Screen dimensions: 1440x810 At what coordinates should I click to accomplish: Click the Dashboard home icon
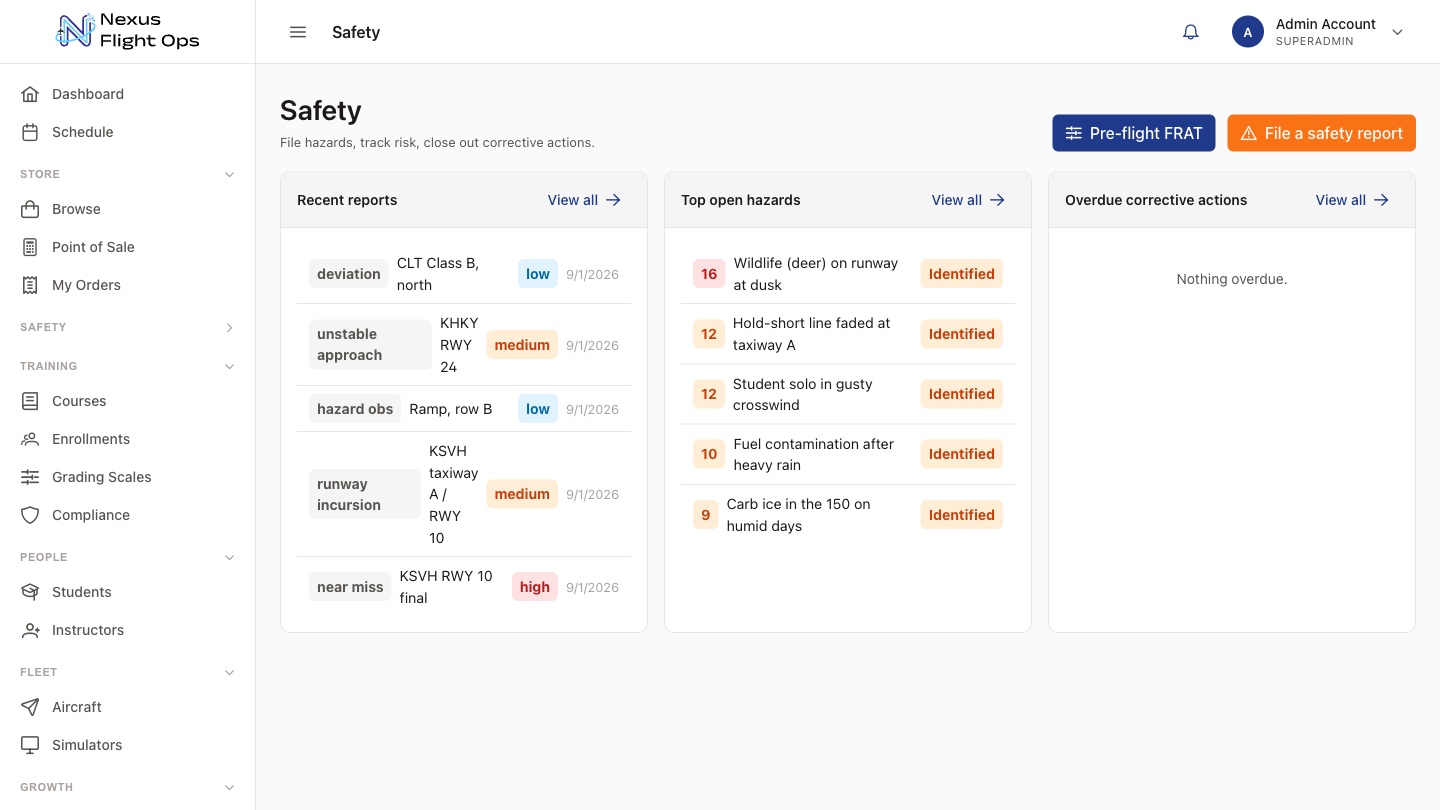pyautogui.click(x=30, y=94)
